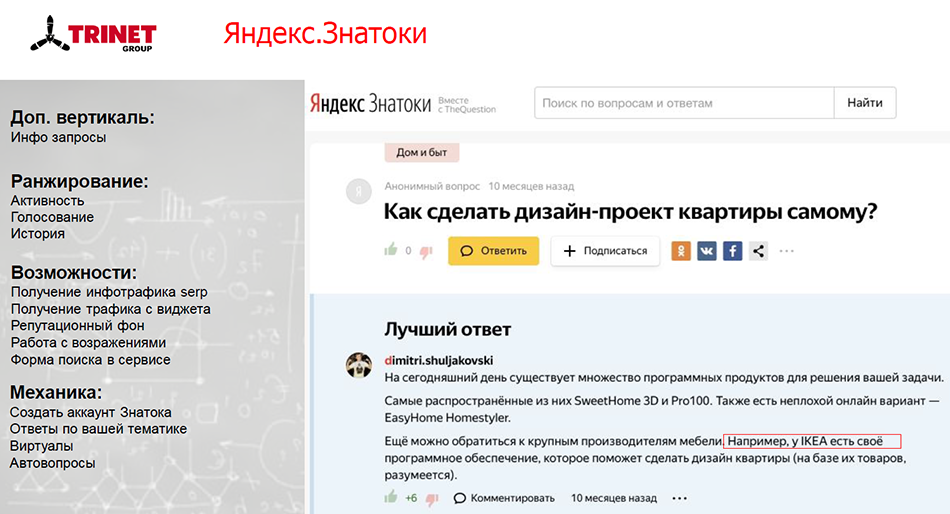Share the question via VK icon
Screen dimensions: 950x514
click(706, 251)
